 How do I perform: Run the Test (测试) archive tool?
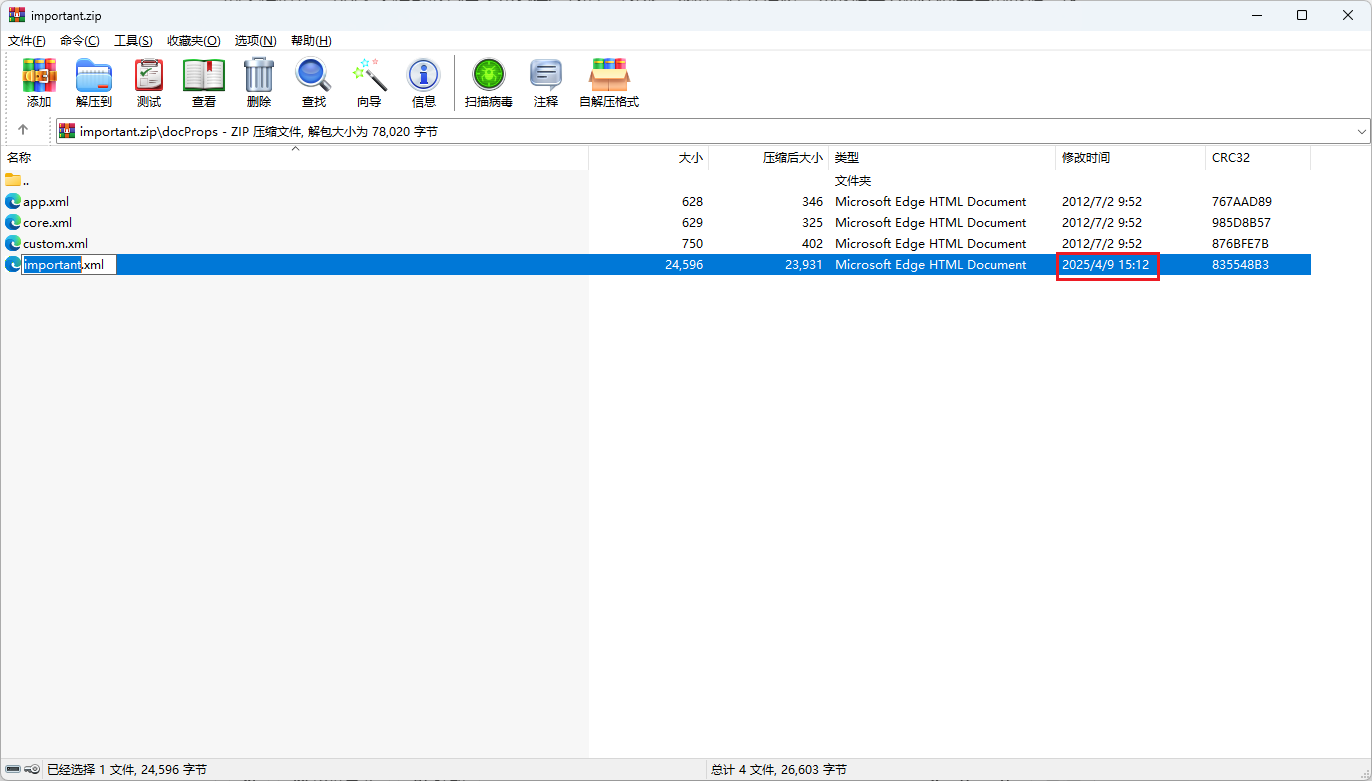(149, 82)
